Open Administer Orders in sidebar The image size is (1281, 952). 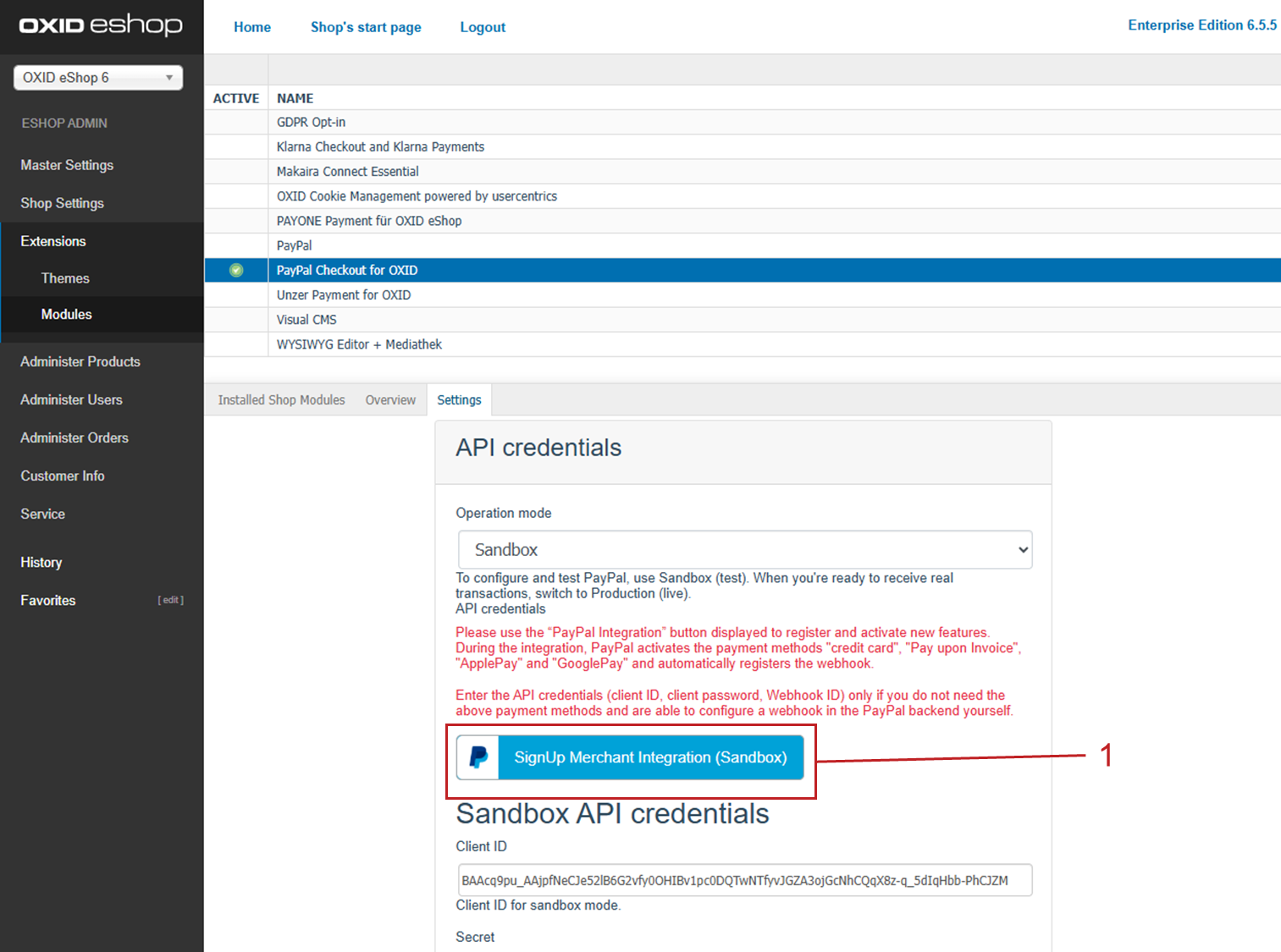[75, 437]
